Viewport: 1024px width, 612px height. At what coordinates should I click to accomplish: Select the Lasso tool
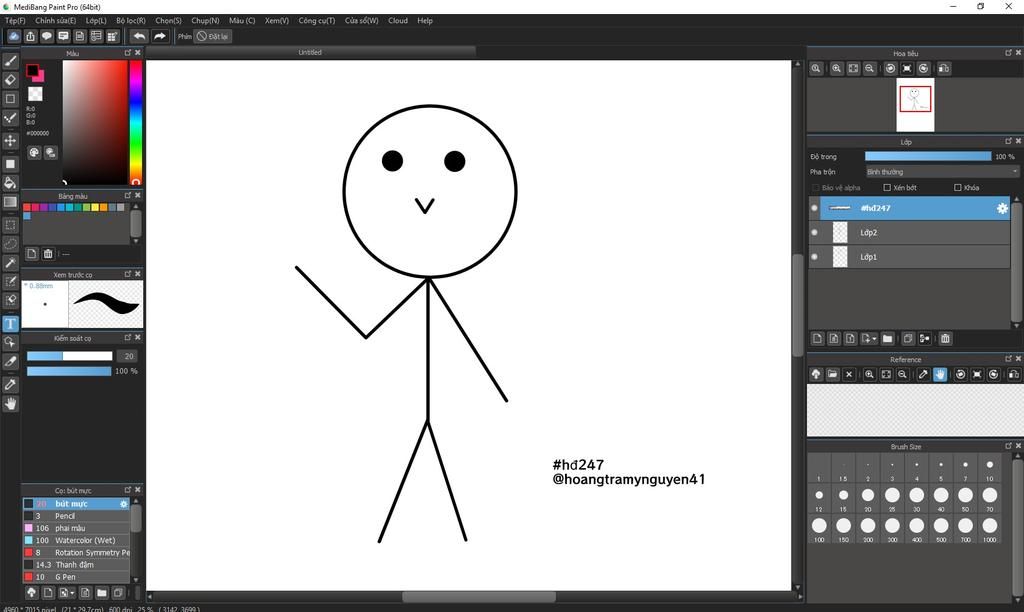pos(10,244)
